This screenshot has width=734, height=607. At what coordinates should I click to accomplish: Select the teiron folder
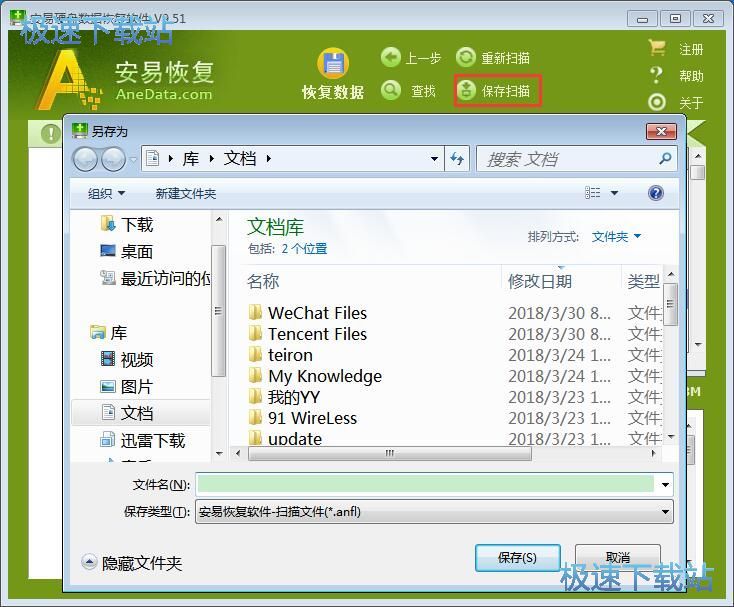pyautogui.click(x=280, y=355)
